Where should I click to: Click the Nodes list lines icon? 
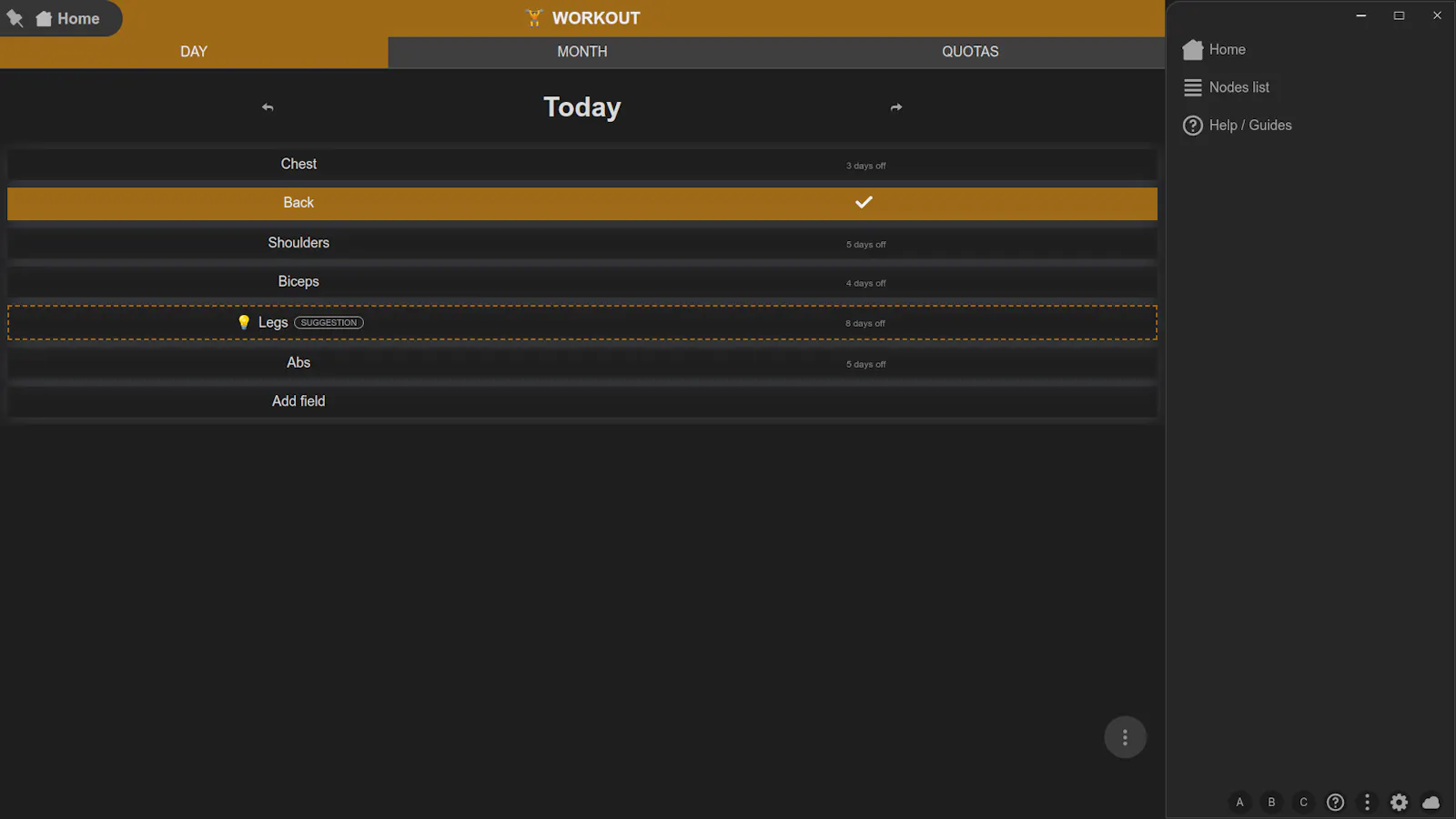coord(1193,87)
